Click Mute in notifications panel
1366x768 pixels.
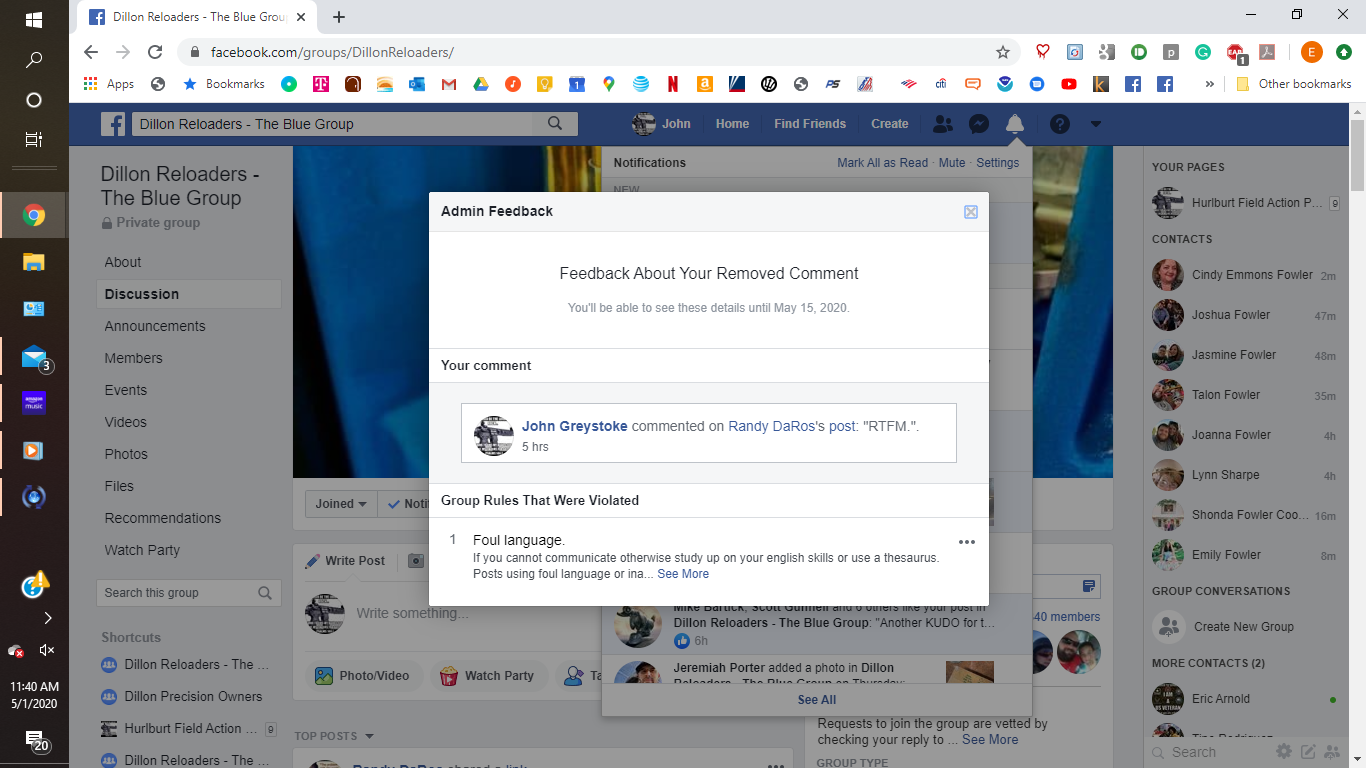point(952,163)
